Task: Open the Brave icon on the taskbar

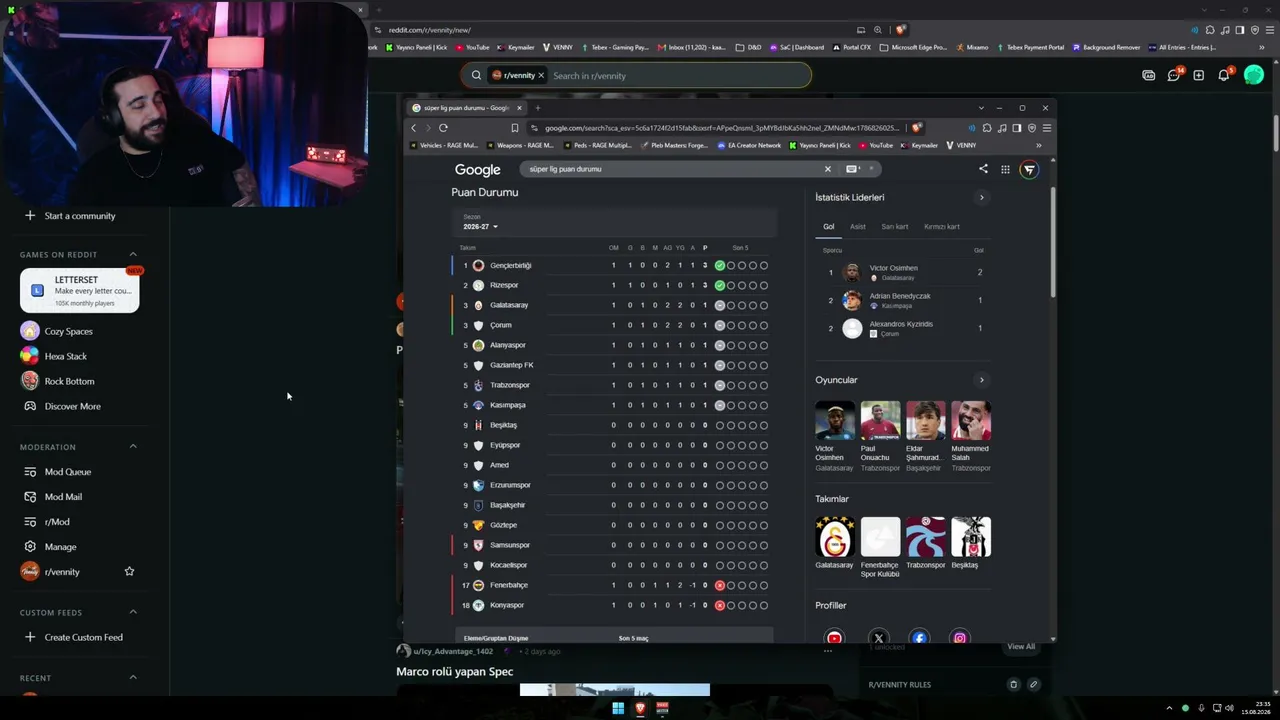Action: [x=640, y=709]
